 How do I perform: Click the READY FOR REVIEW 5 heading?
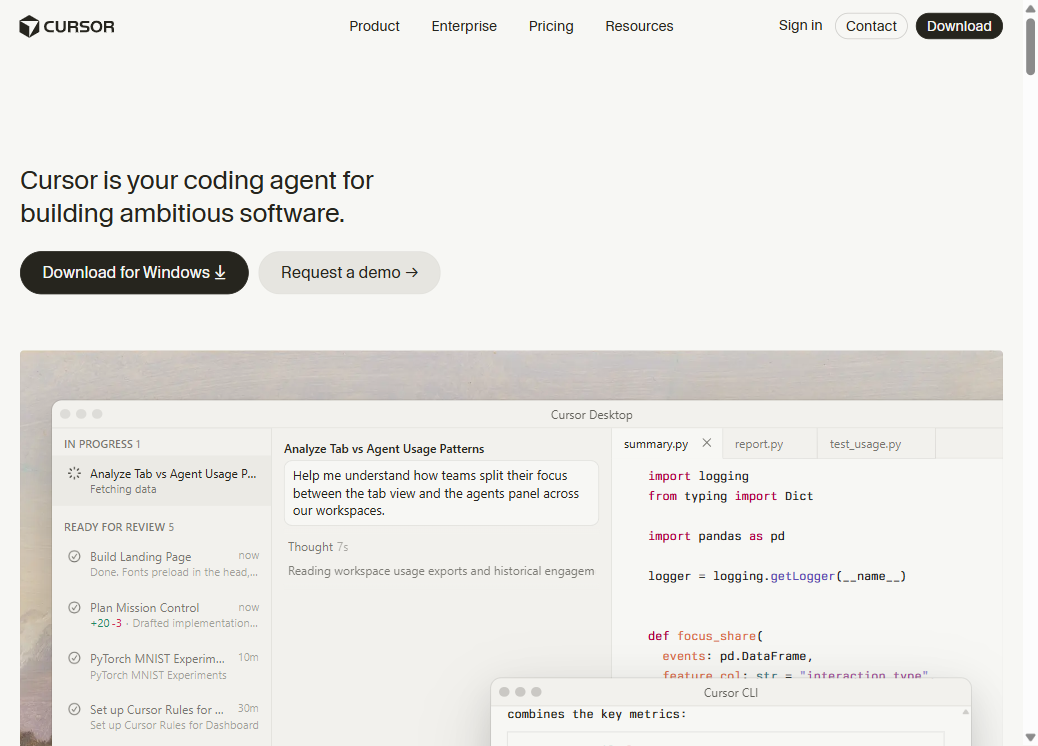click(x=119, y=527)
